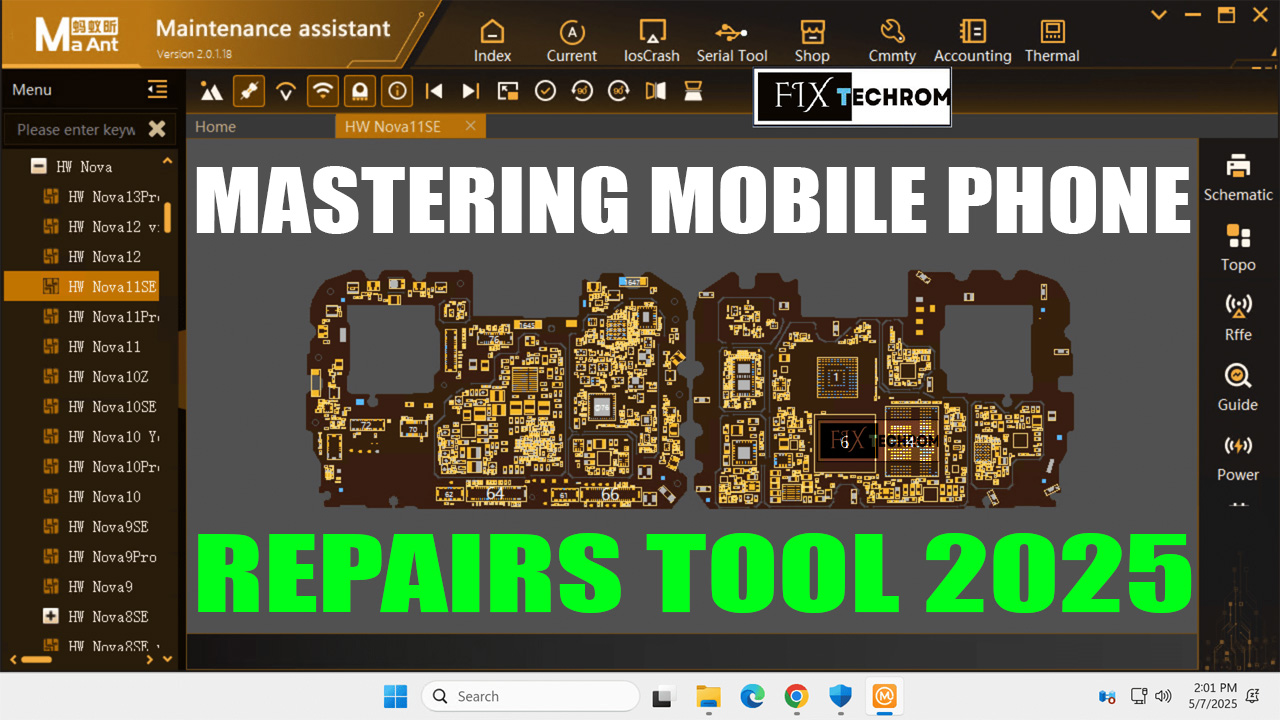Open the Thermal imaging module
The height and width of the screenshot is (720, 1280).
pos(1052,41)
